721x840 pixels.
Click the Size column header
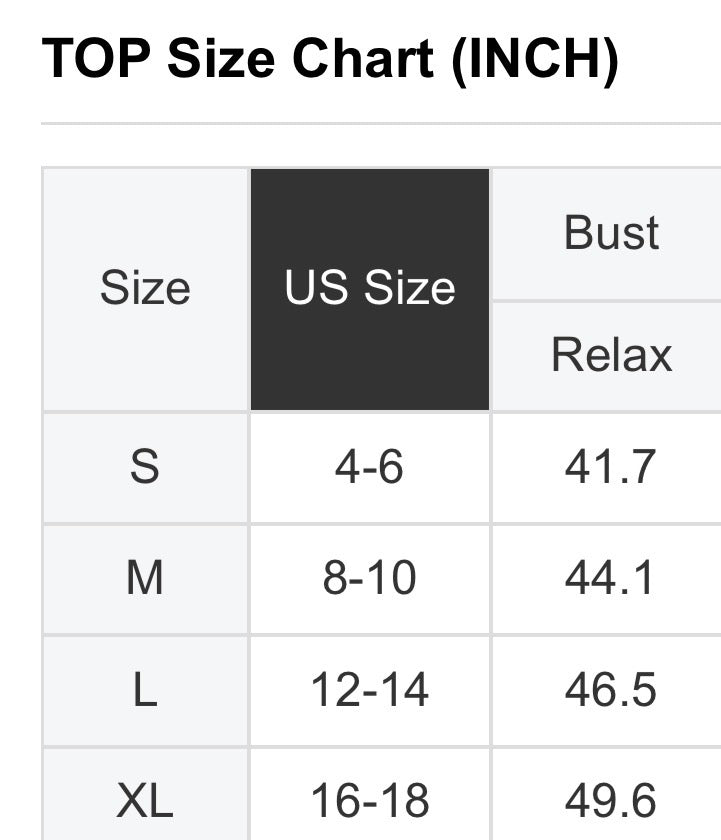pyautogui.click(x=145, y=289)
